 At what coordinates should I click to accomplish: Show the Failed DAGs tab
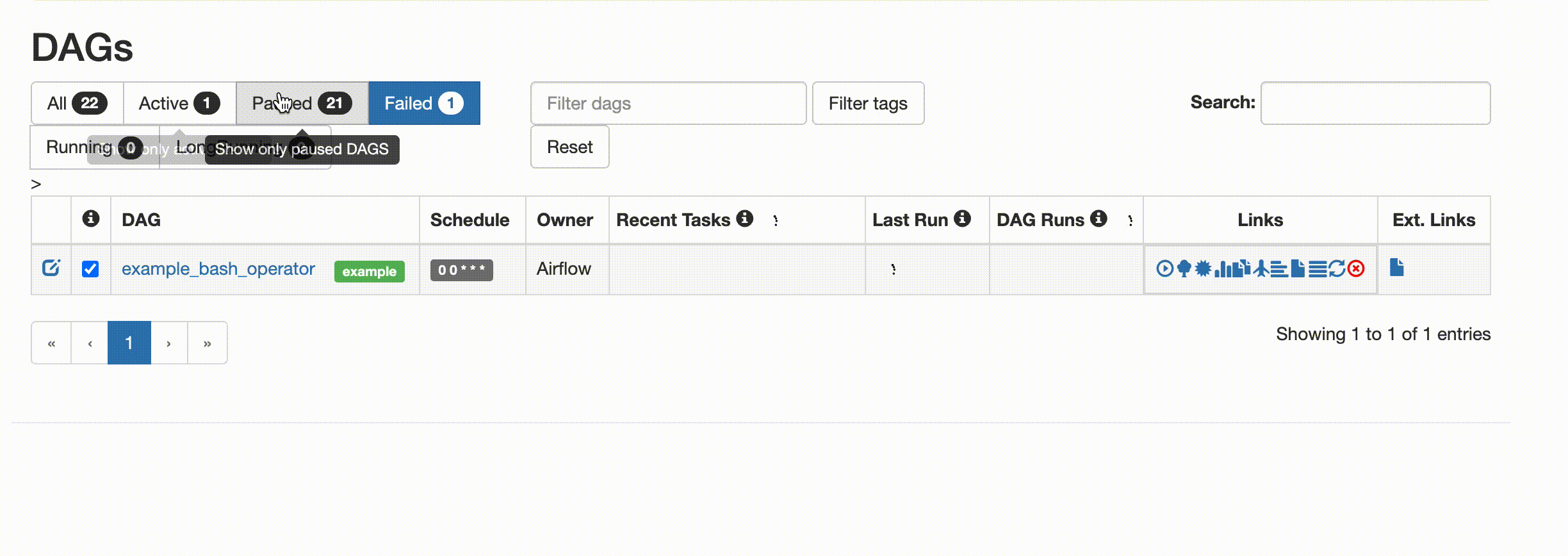click(x=423, y=103)
